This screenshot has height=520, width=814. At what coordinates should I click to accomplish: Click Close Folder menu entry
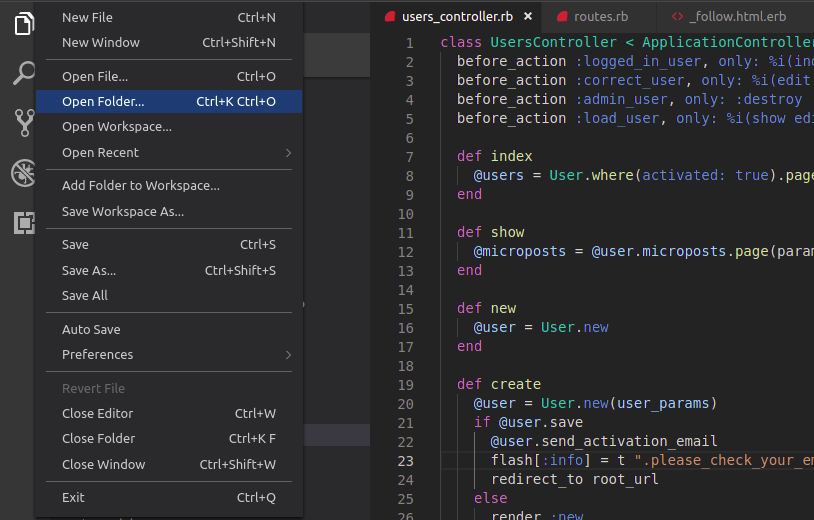(169, 439)
